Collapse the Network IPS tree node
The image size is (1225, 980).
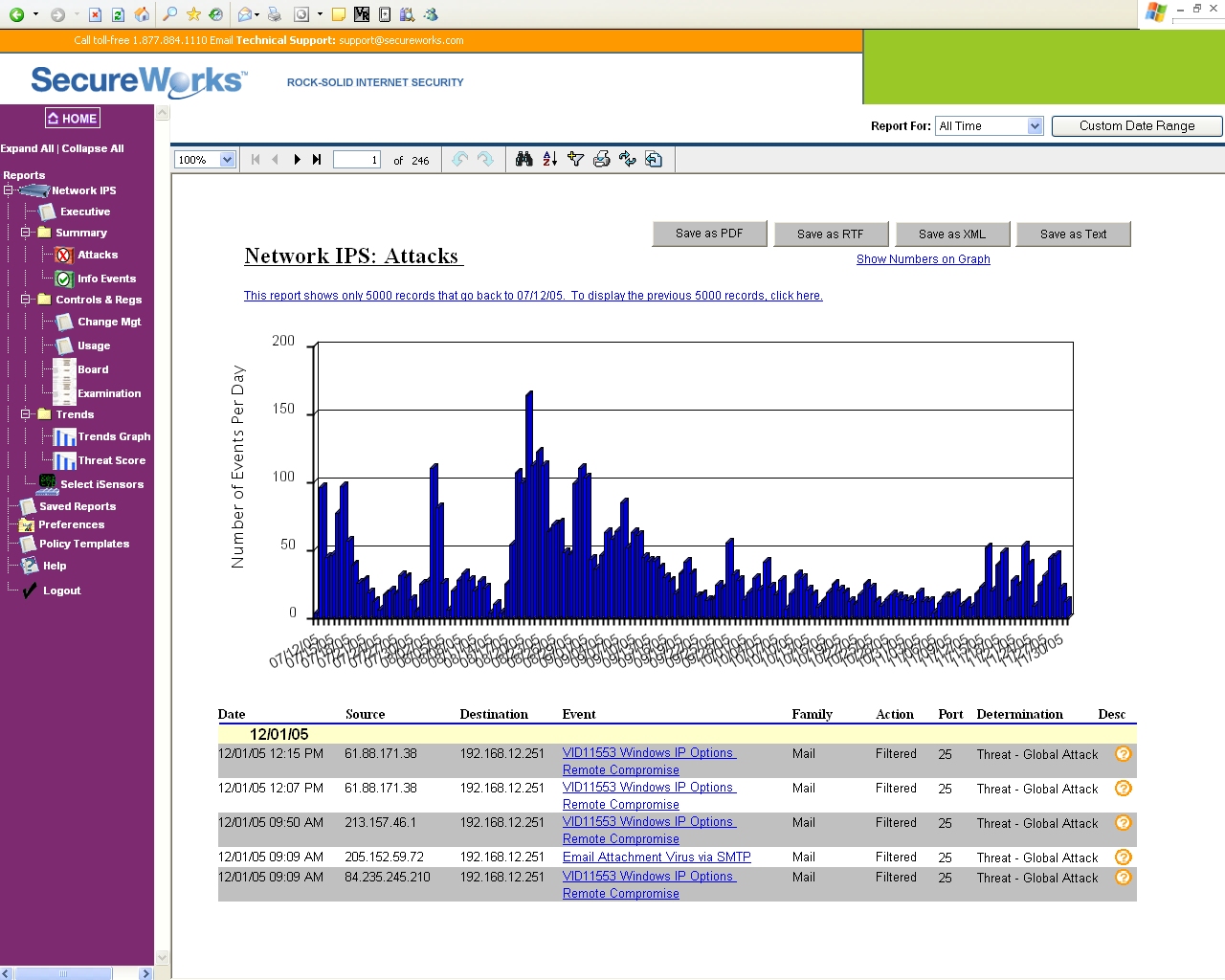click(8, 190)
